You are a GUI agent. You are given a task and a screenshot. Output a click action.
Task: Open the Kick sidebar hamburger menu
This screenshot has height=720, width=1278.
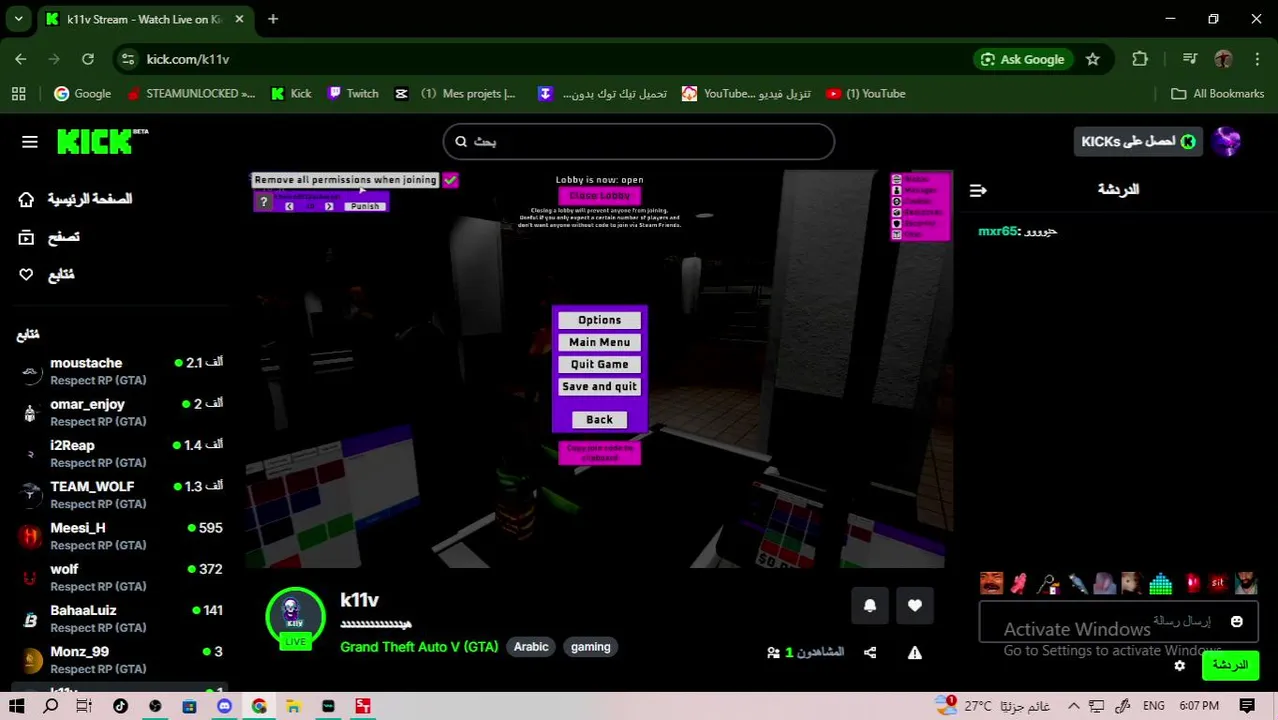tap(30, 142)
